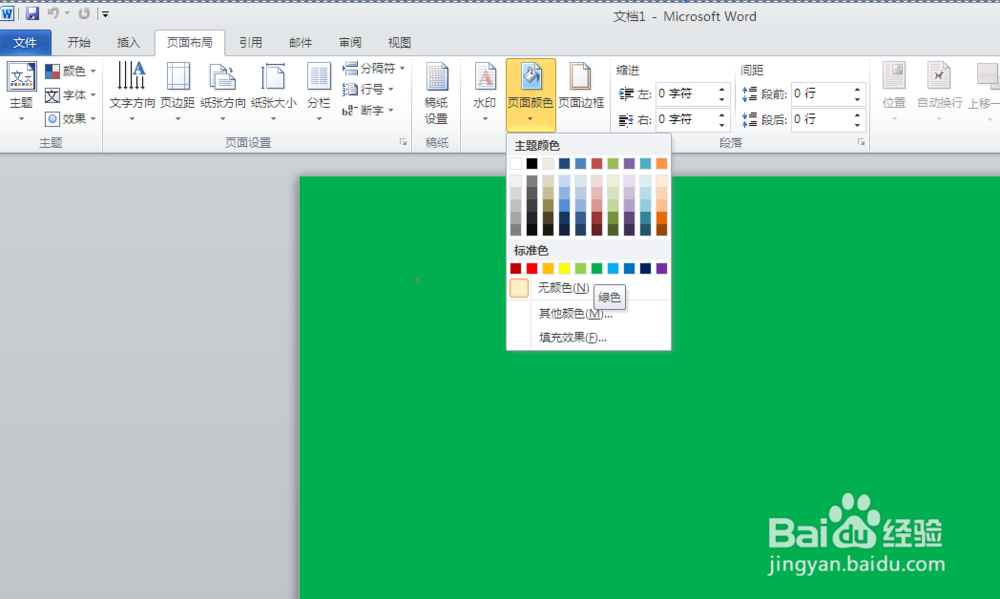The image size is (1000, 599).
Task: Open the 页面设置 dialog launcher
Action: pyautogui.click(x=403, y=142)
